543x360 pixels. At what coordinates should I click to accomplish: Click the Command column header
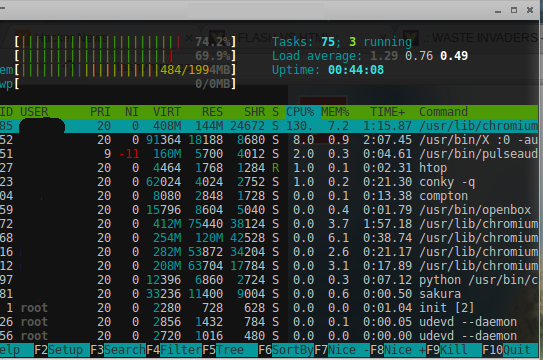(x=443, y=112)
